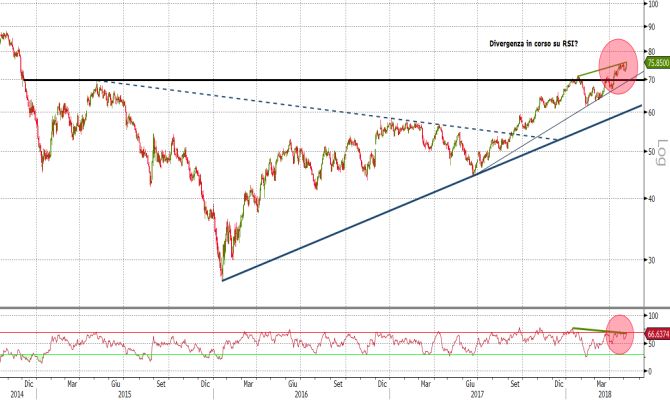
Task: Click the 2016 year label
Action: pyautogui.click(x=301, y=394)
